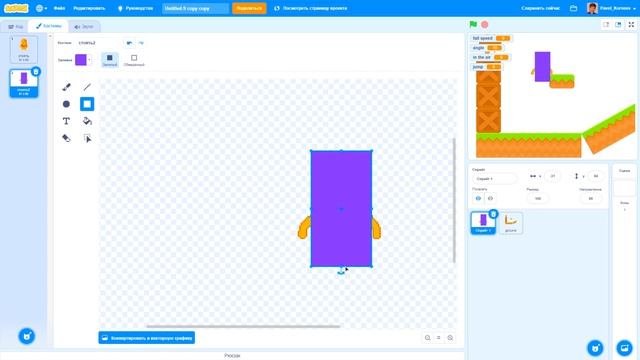This screenshot has height=360, width=640.
Task: Click the purple fill color swatch
Action: point(81,60)
